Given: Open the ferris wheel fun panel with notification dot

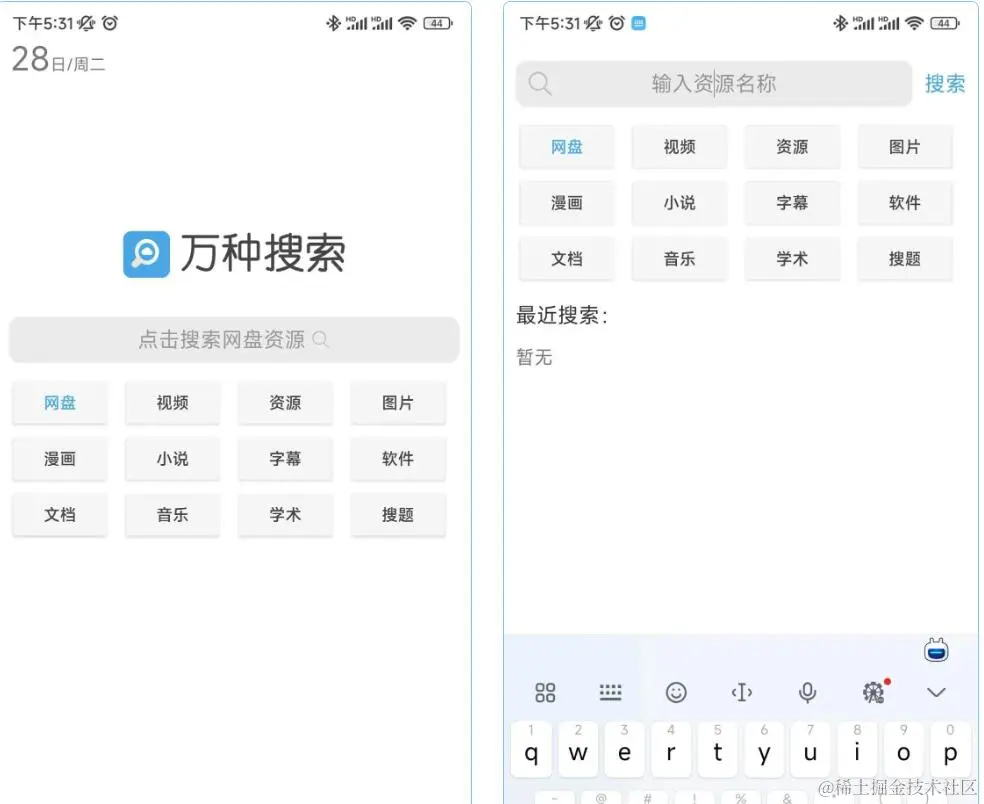Looking at the screenshot, I should point(873,692).
